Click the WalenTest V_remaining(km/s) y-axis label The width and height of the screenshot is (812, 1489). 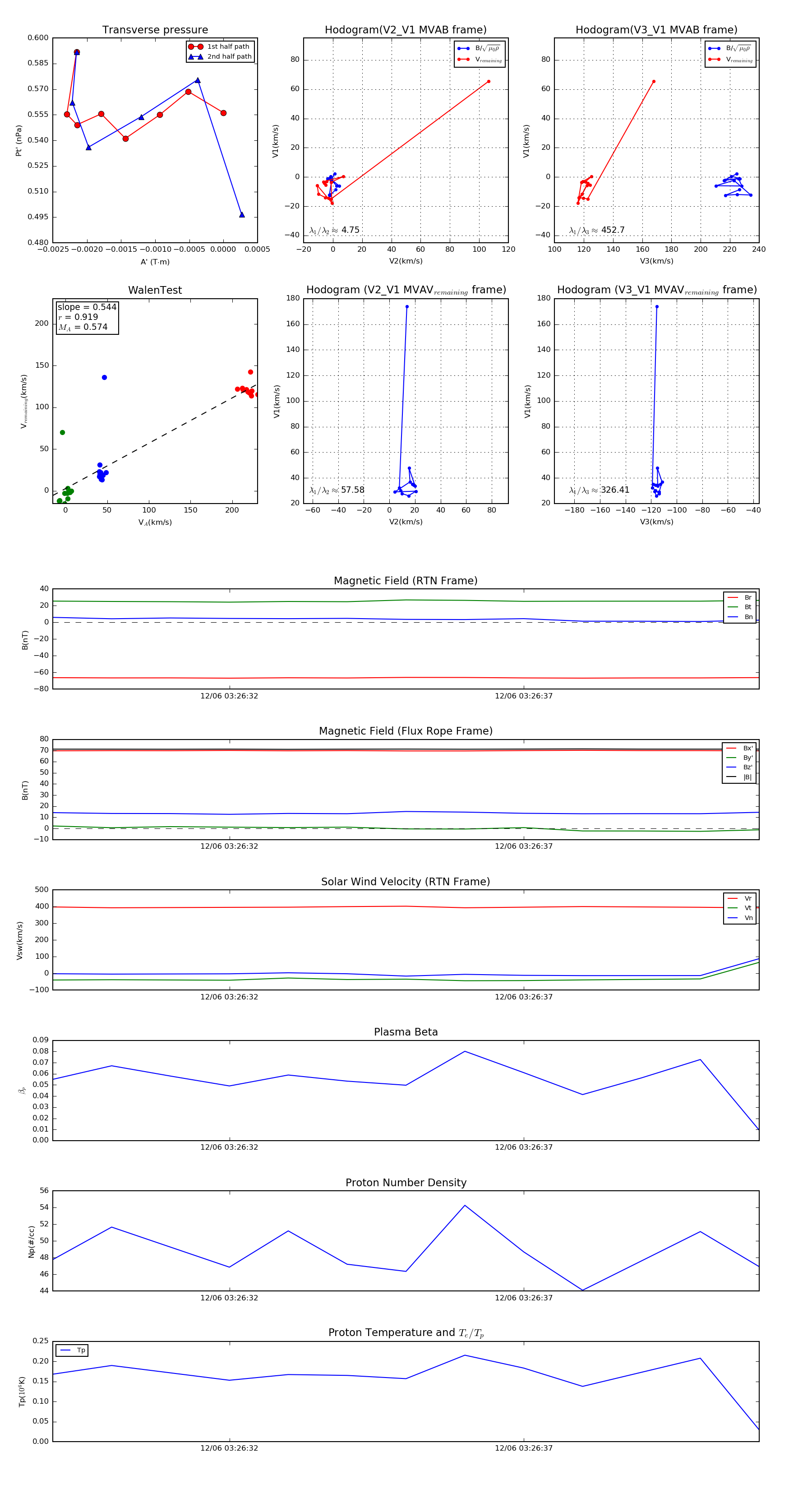tap(24, 401)
